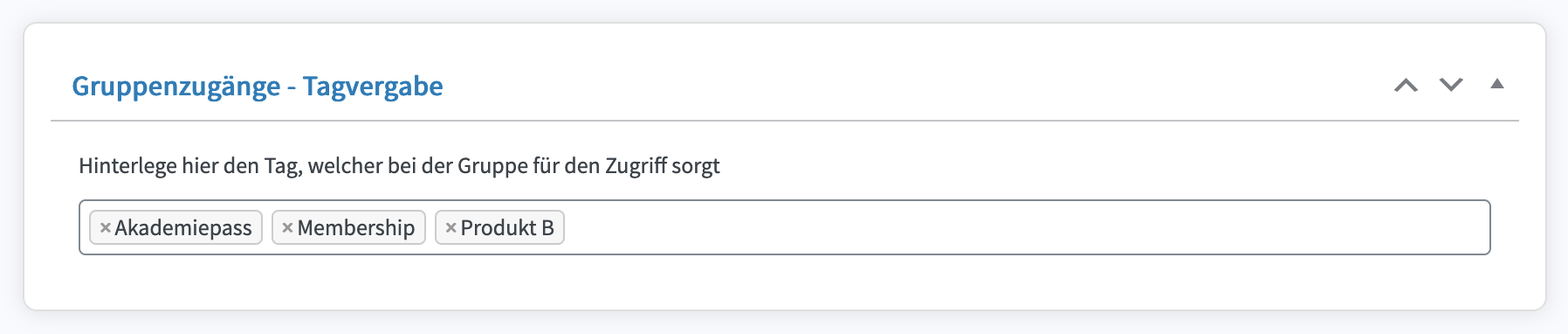Remove the Akademiepass tag via its ×
The image size is (1568, 334).
[105, 227]
